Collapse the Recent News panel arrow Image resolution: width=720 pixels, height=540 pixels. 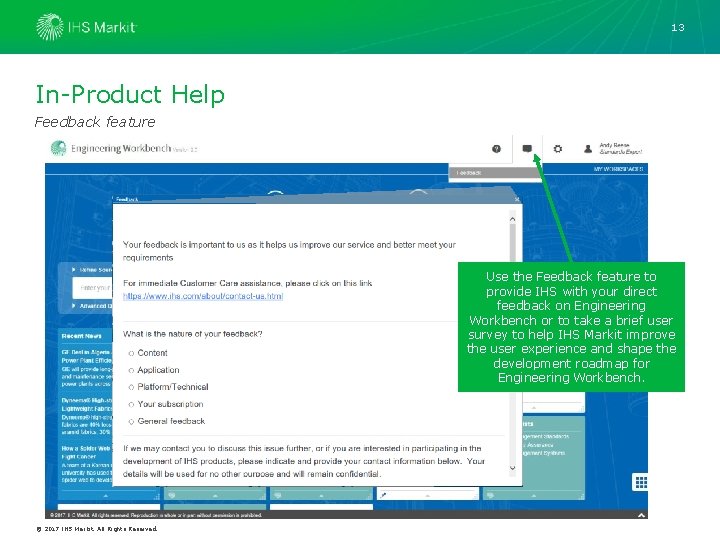106,495
